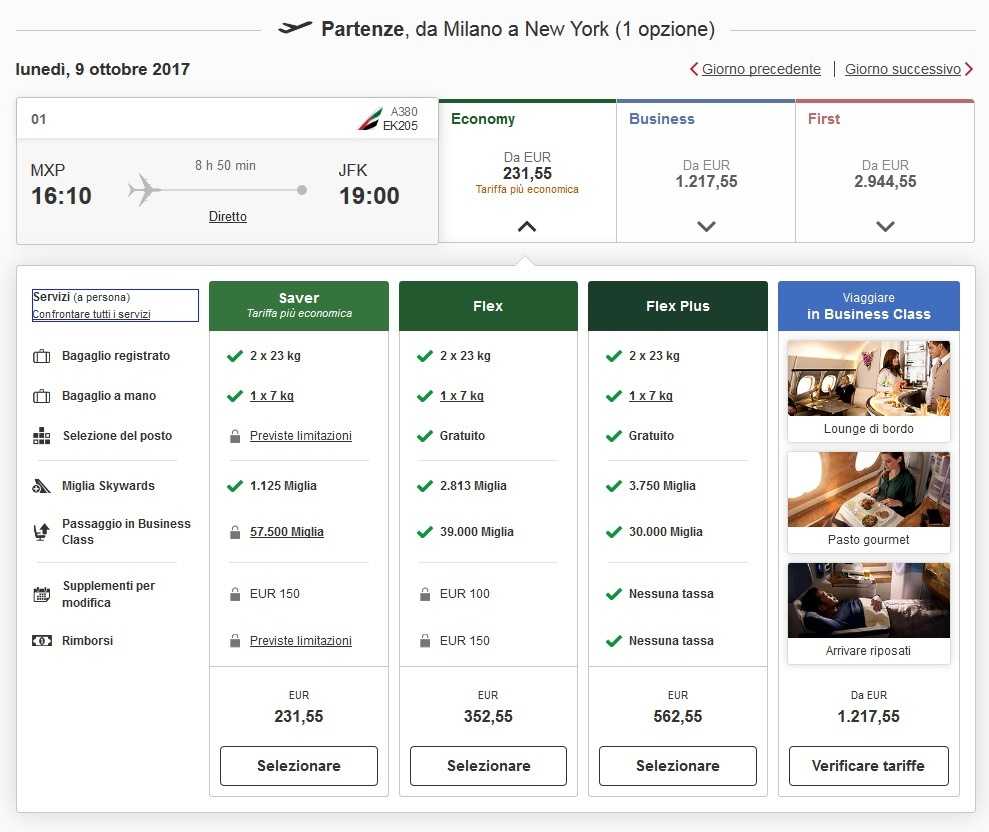
Task: Click the Passaggio in Business Class upgrade icon
Action: click(42, 532)
